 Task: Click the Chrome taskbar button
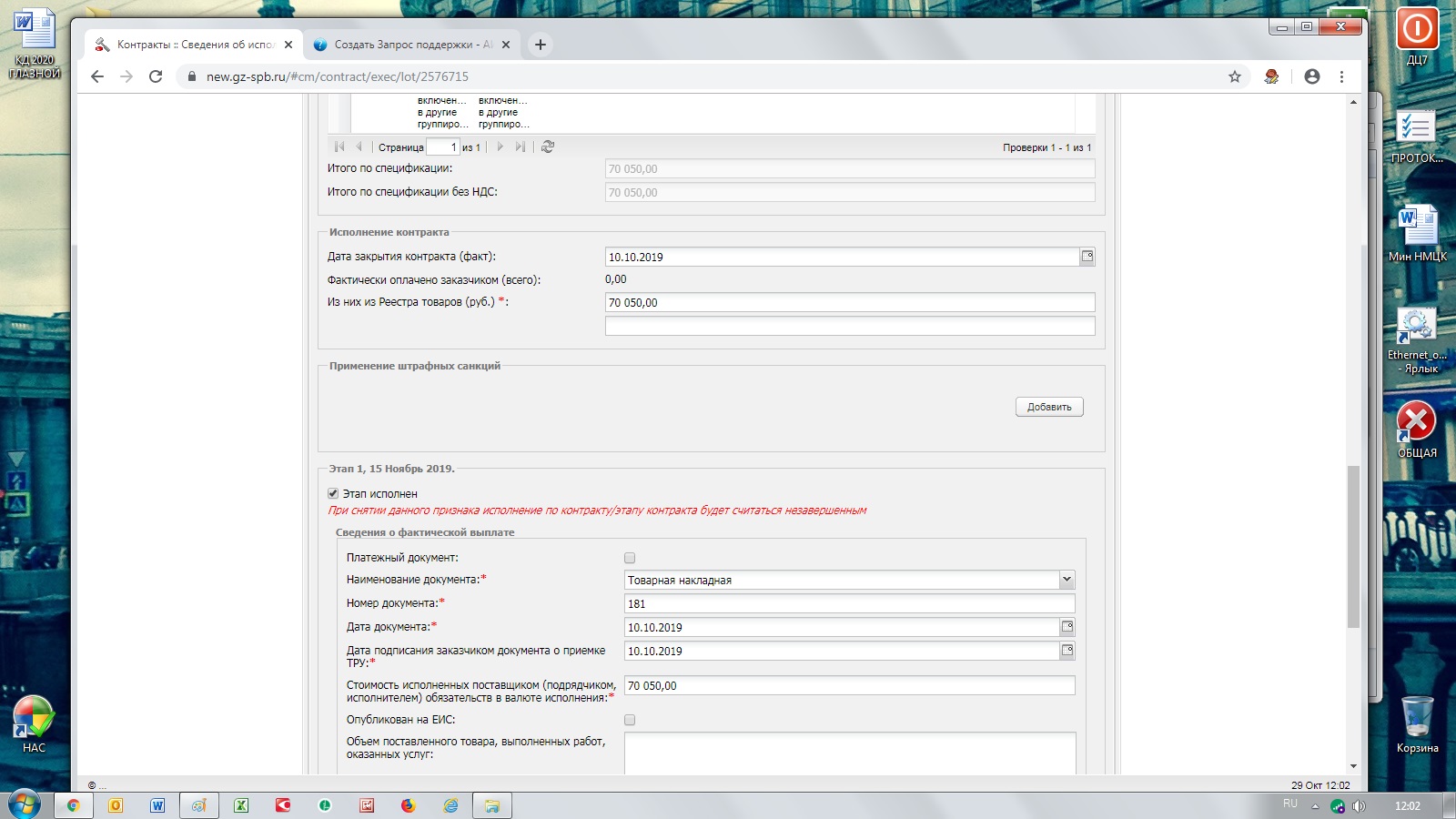click(x=74, y=805)
